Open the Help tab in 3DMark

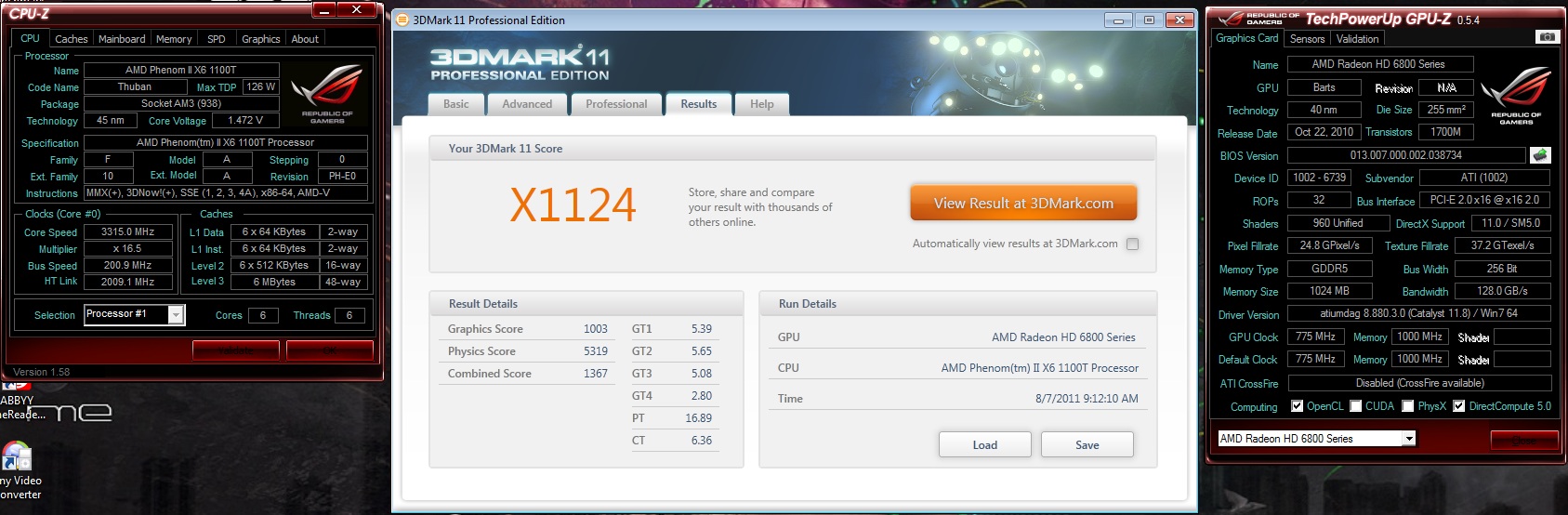click(762, 104)
